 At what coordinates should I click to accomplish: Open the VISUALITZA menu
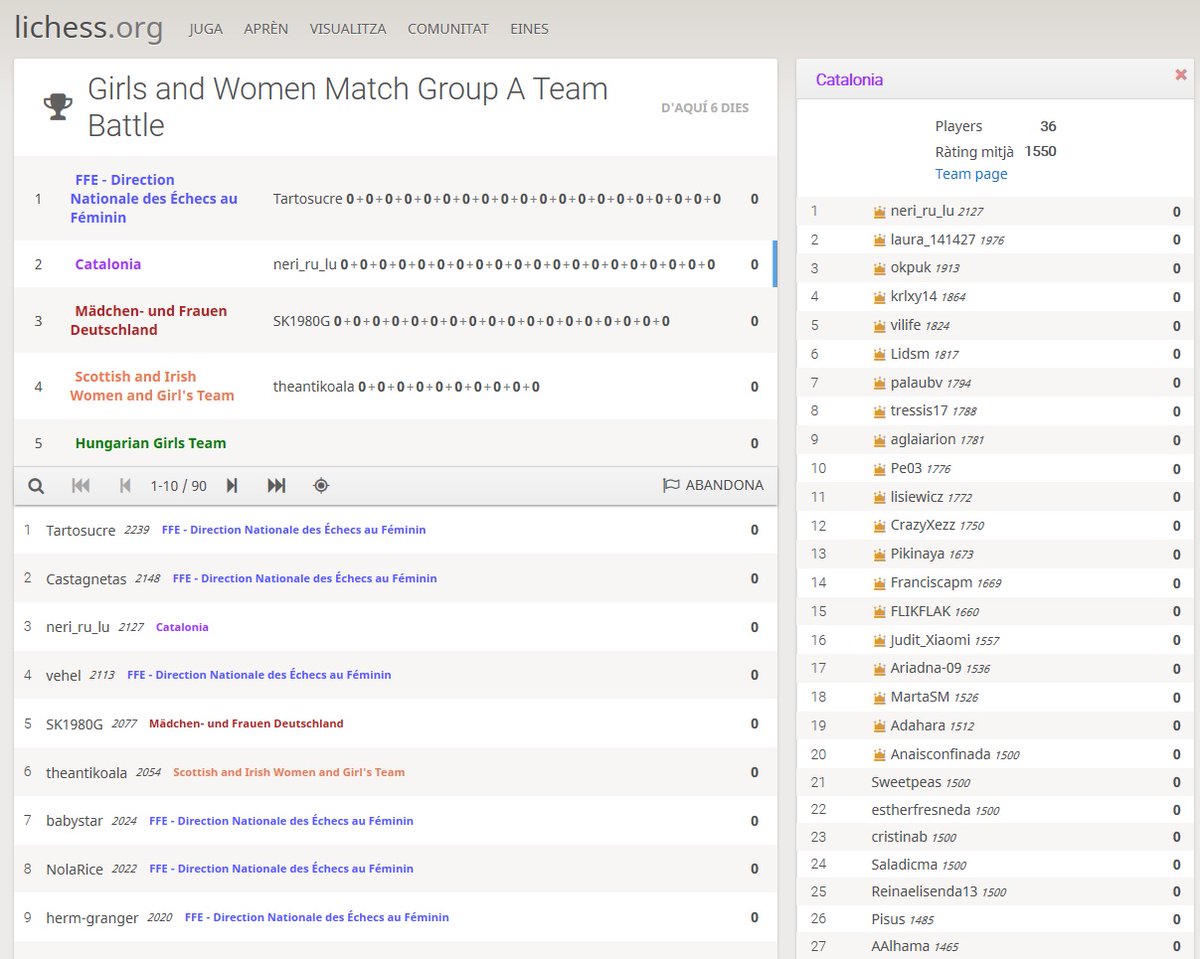pyautogui.click(x=348, y=29)
